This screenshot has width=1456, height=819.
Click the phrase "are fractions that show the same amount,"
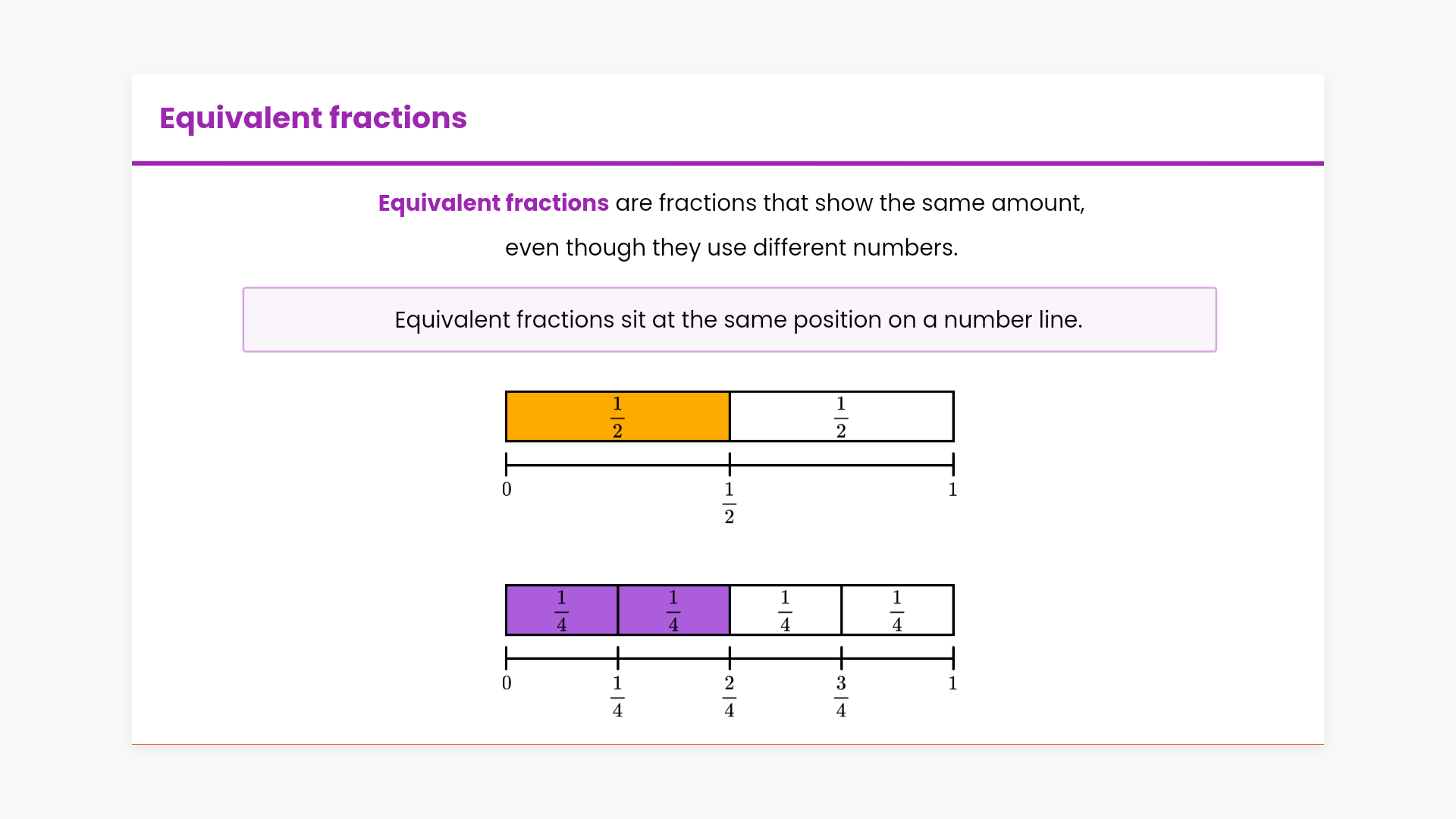849,203
